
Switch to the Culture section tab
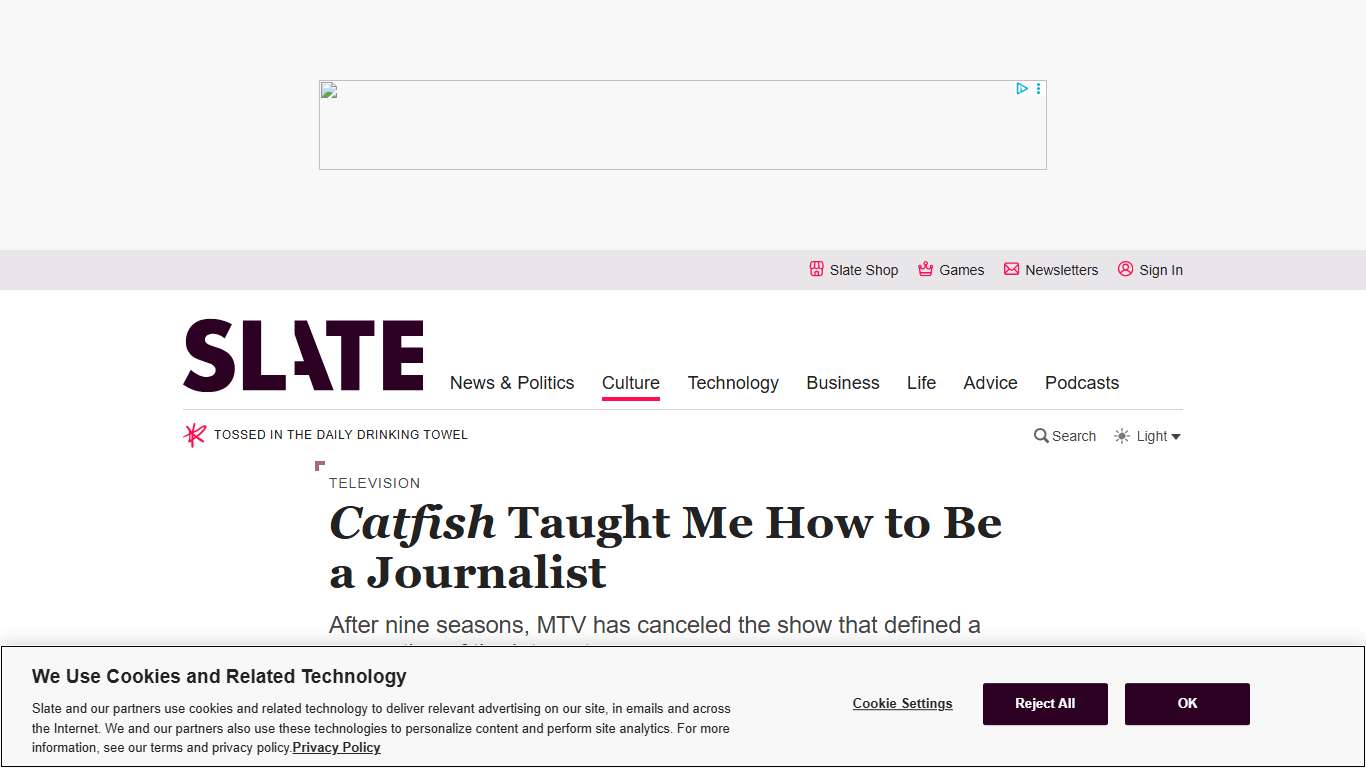click(630, 383)
